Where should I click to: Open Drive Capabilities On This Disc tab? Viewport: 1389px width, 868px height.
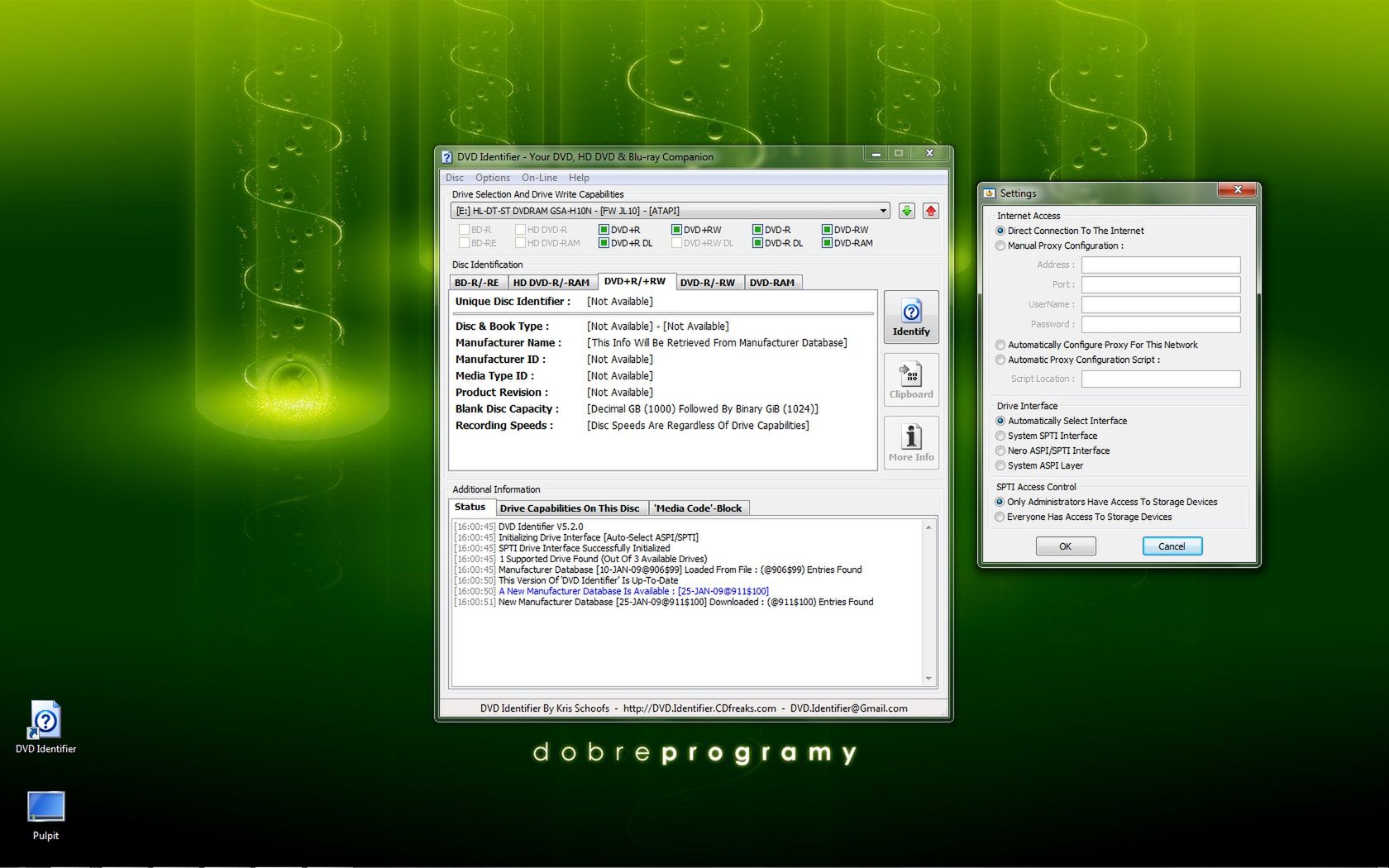pyautogui.click(x=570, y=508)
